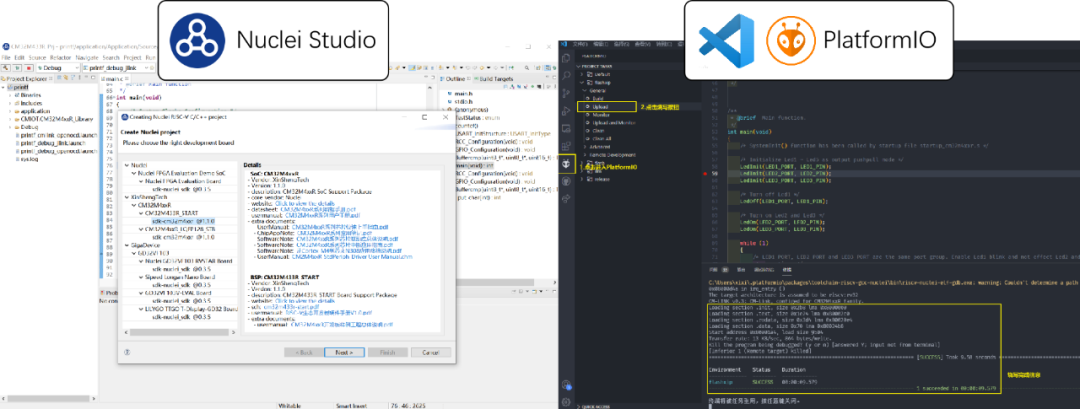Open the Explorer icon in VS Code activity bar
The image size is (1080, 409).
[x=566, y=59]
